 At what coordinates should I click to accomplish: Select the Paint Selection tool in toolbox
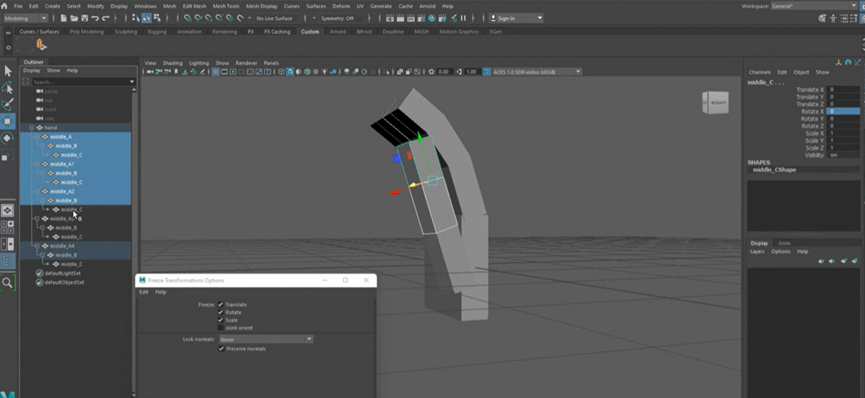8,105
